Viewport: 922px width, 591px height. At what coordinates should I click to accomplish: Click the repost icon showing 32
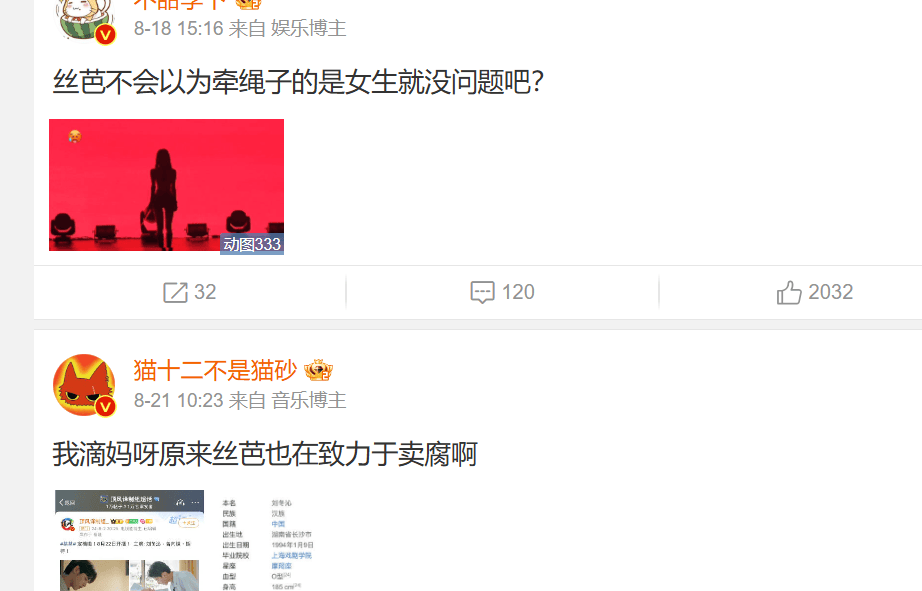point(175,292)
